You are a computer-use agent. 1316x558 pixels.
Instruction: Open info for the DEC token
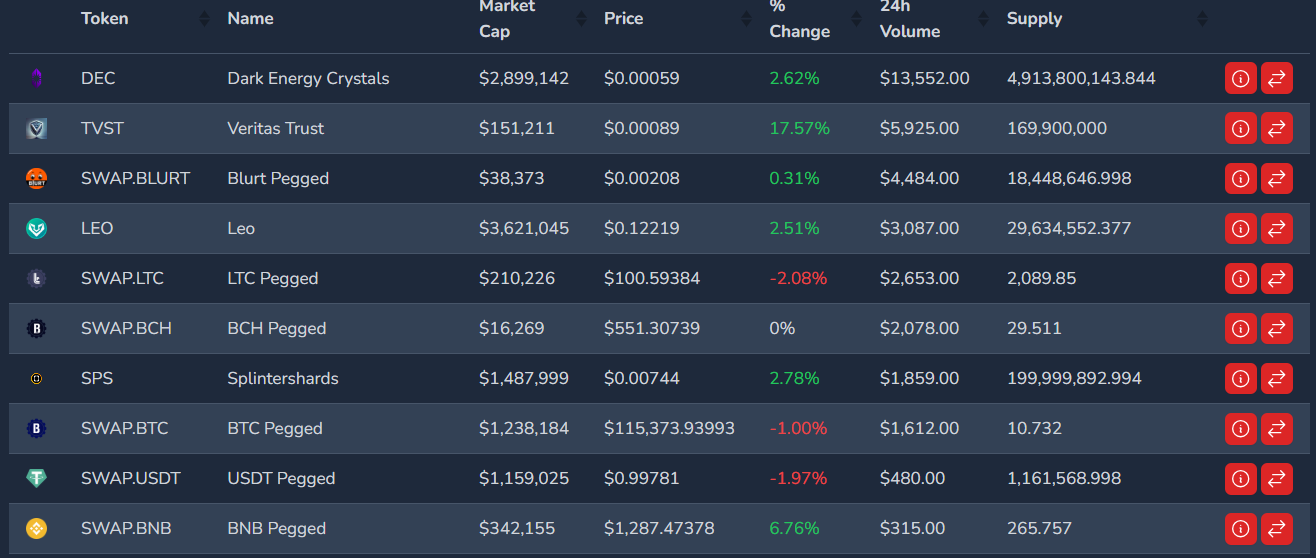click(x=1240, y=78)
